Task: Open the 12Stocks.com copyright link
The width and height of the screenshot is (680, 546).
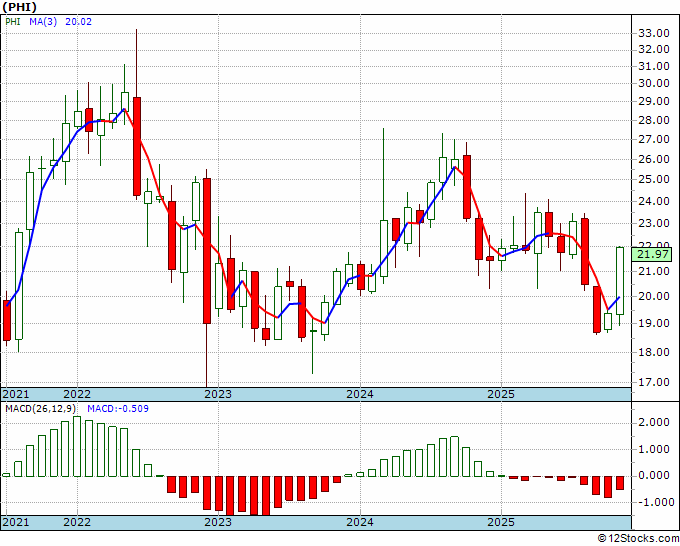Action: coord(638,538)
